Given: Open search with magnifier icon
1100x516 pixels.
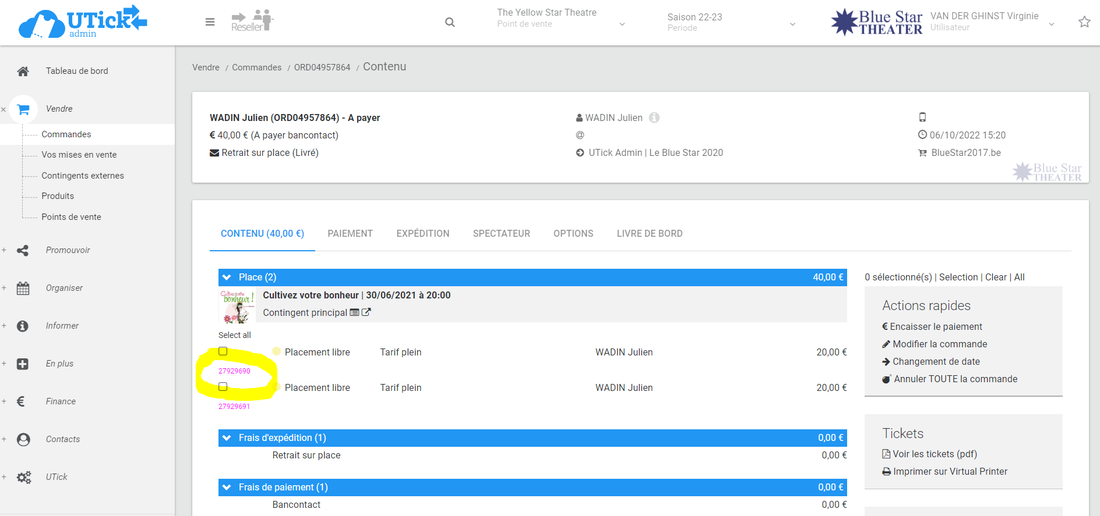Looking at the screenshot, I should tap(450, 22).
